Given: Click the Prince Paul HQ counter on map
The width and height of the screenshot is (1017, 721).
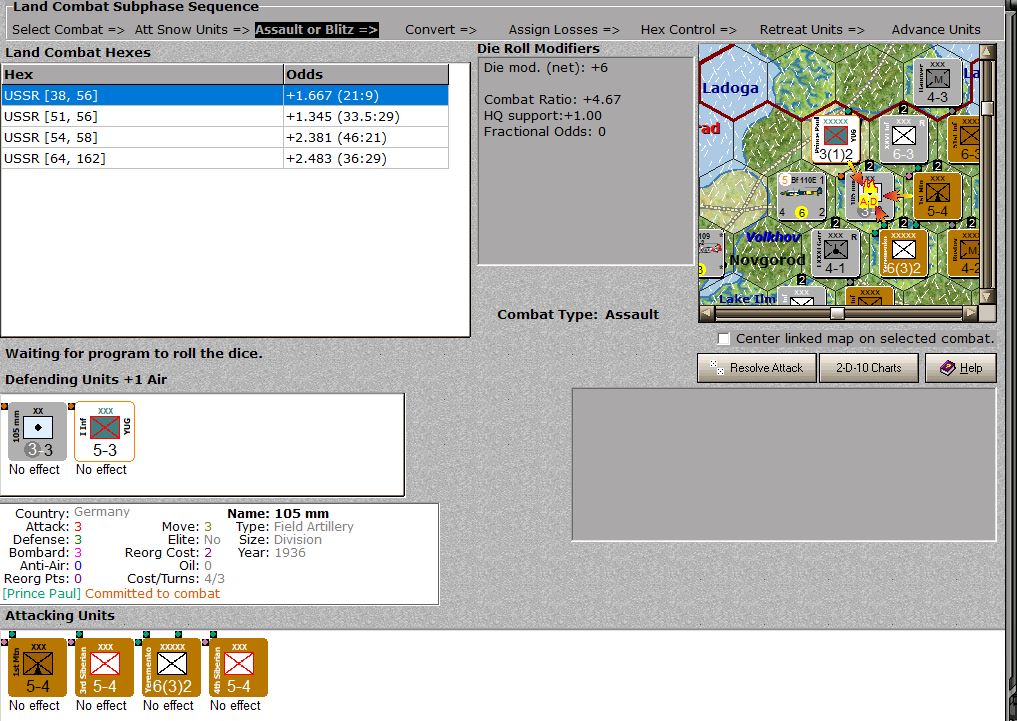Looking at the screenshot, I should 836,139.
